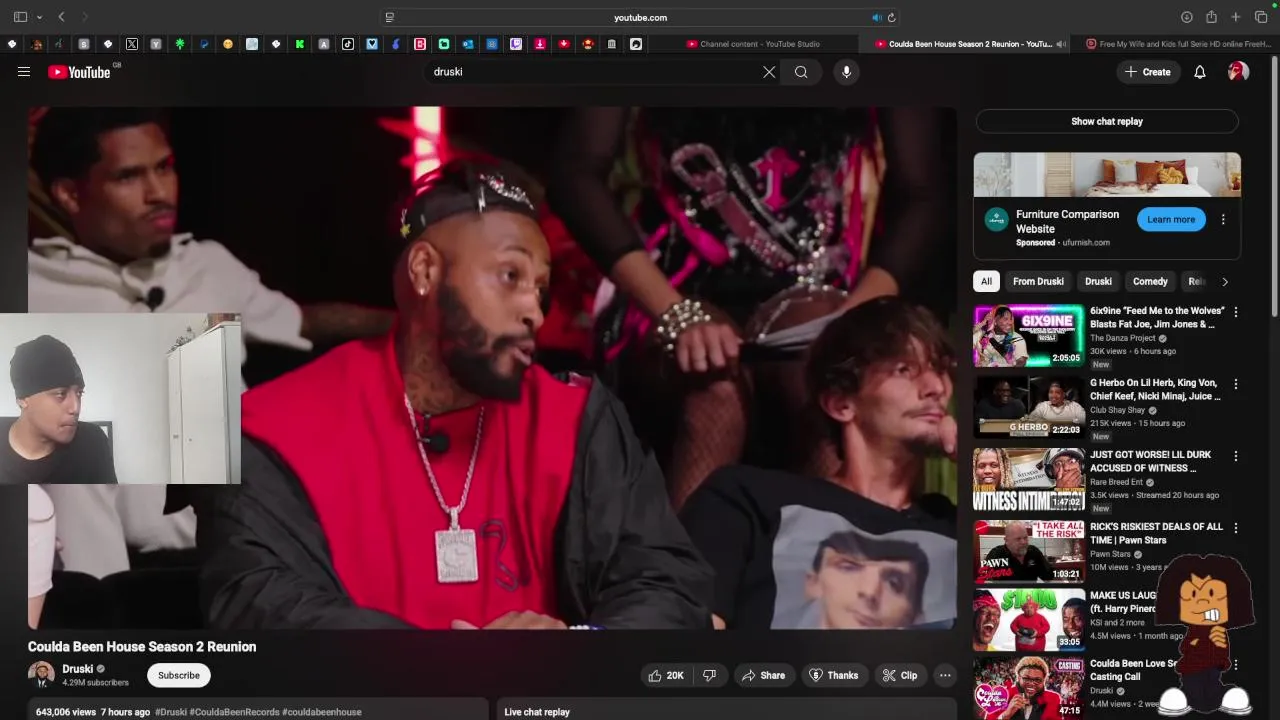Viewport: 1280px width, 720px height.
Task: Go to YouTube home via logo
Action: point(79,72)
